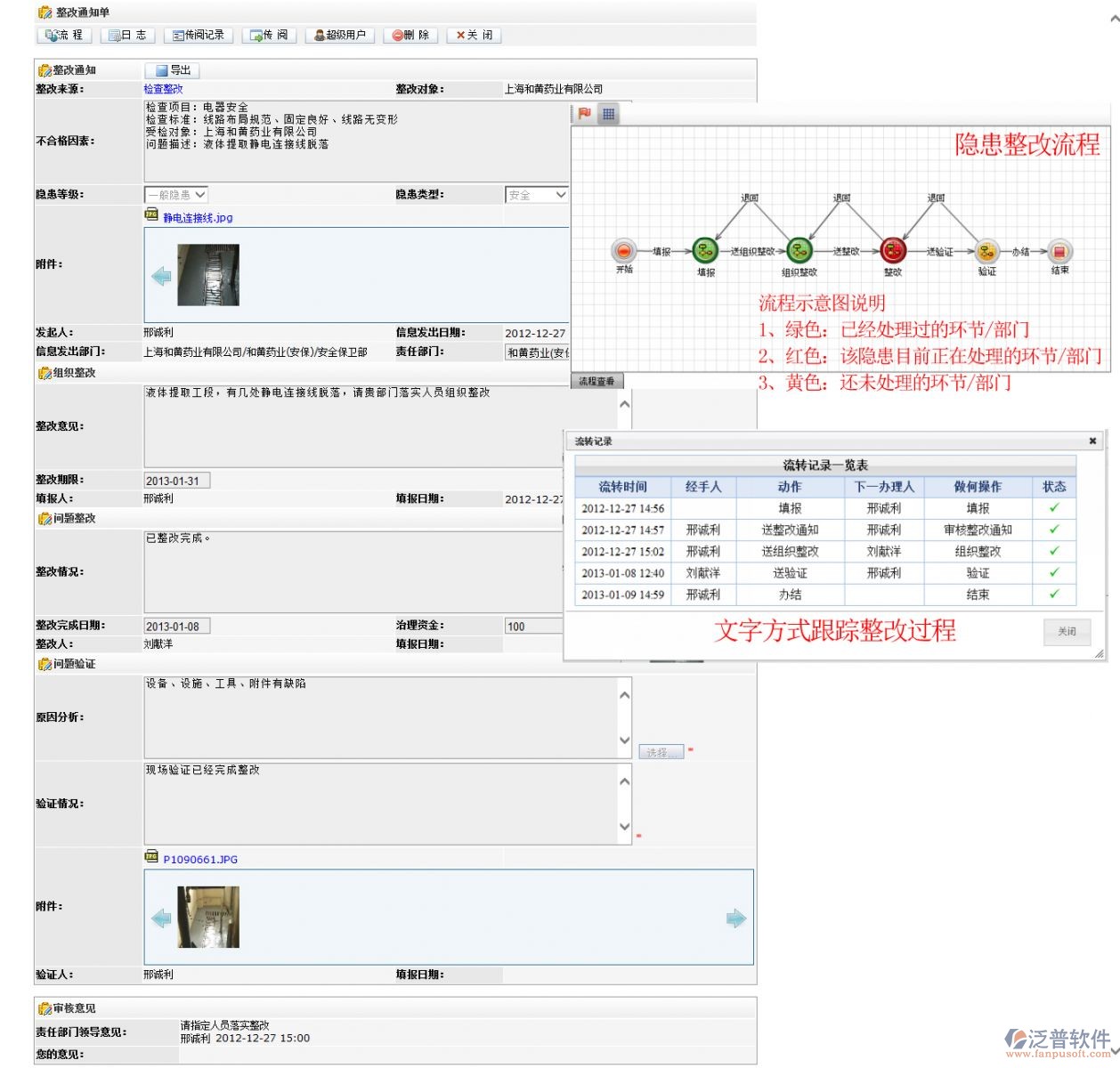1120x1068 pixels.
Task: Click the 整改期限 date field 2013-01-31
Action: 177,481
